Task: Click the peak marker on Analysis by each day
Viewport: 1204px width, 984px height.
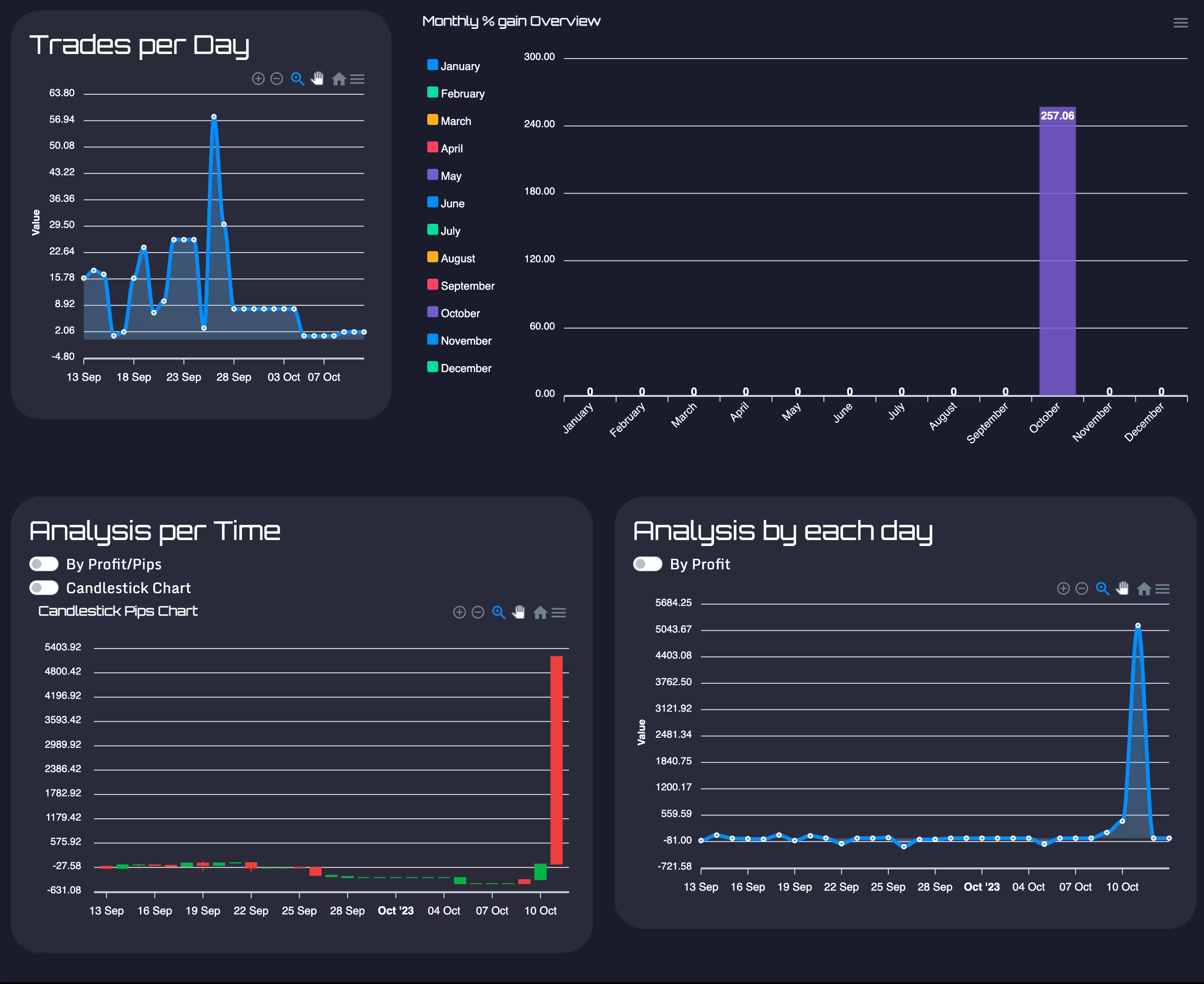Action: (x=1138, y=626)
